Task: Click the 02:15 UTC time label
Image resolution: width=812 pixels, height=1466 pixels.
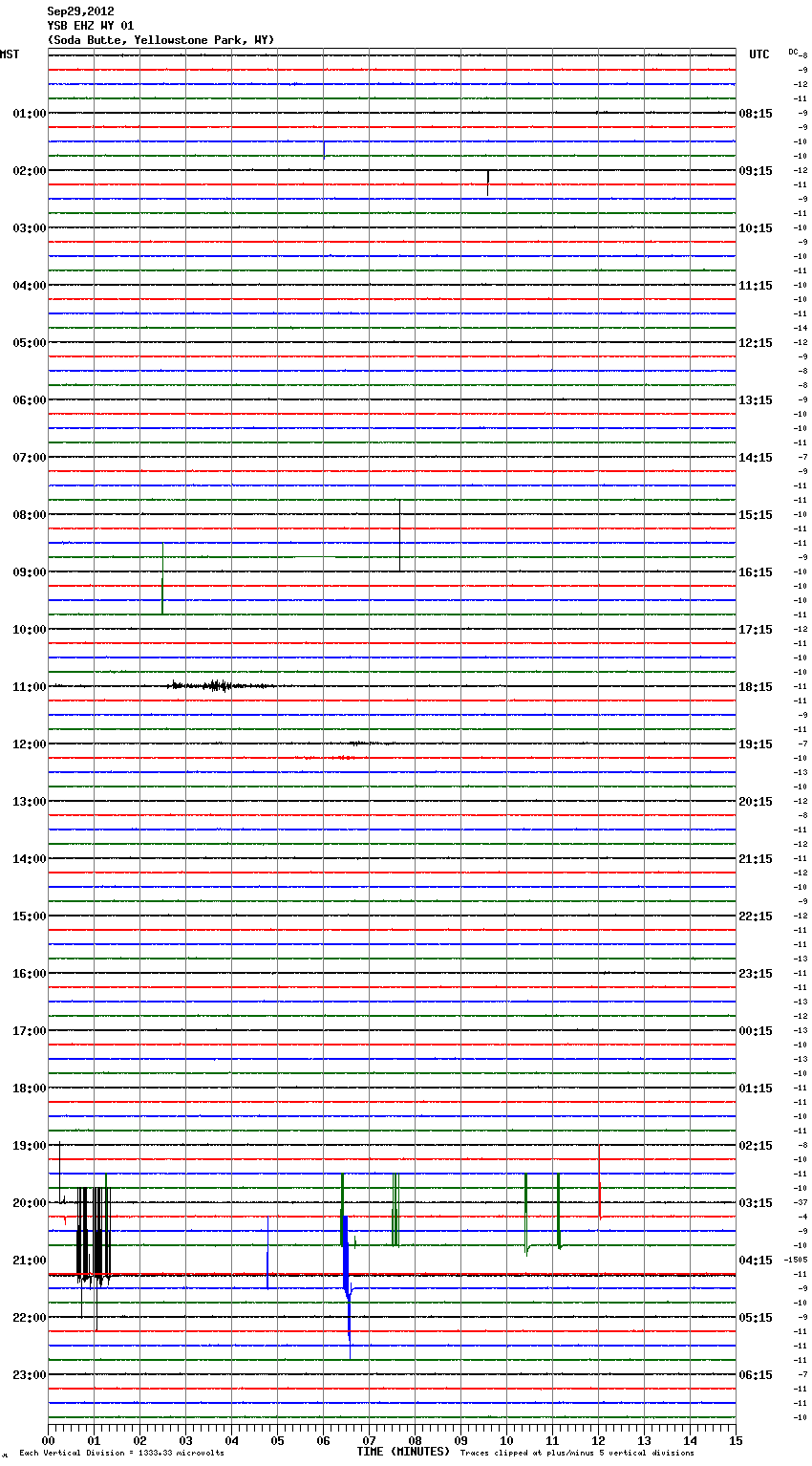Action: coord(756,1146)
